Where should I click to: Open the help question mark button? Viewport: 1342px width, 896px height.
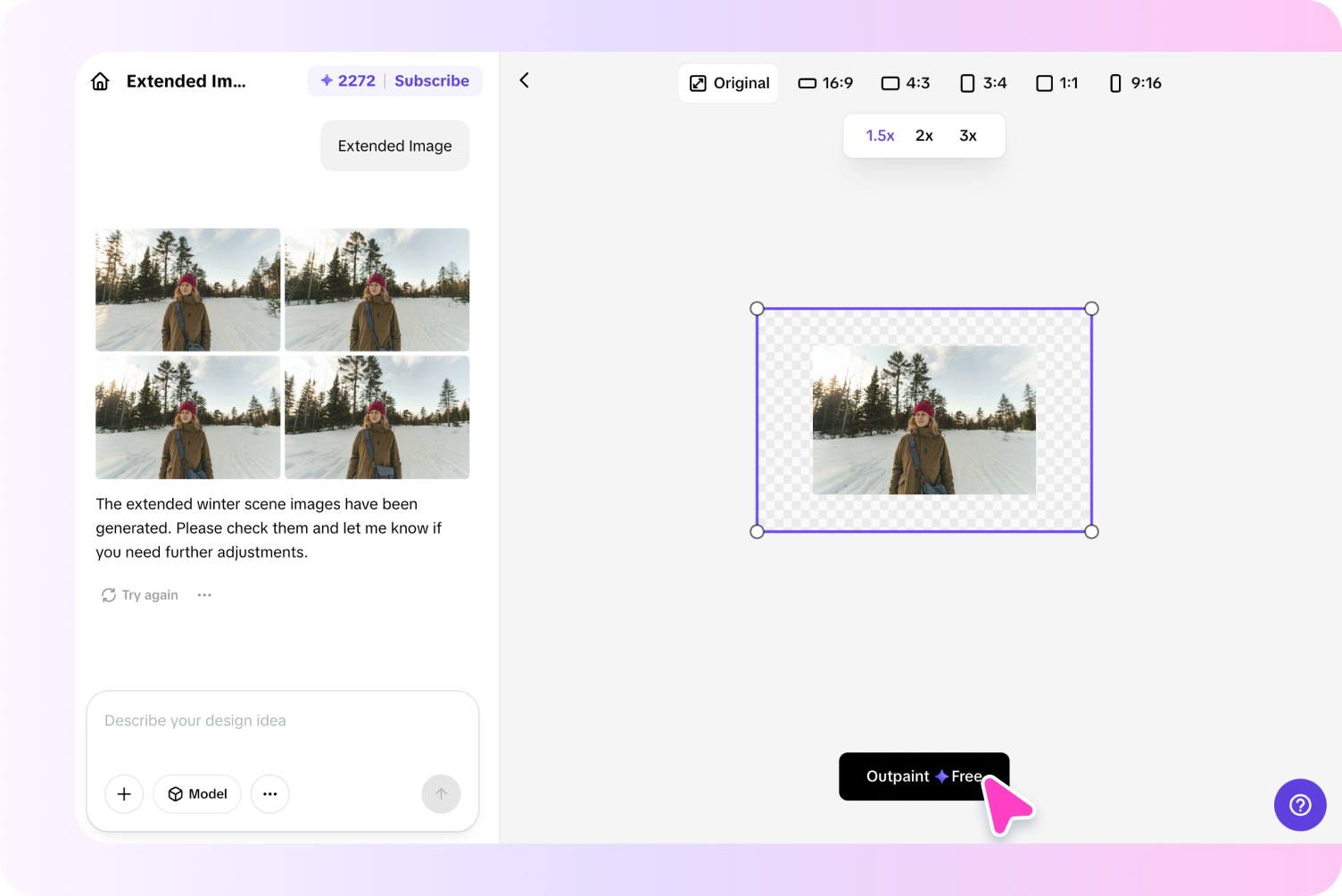1299,805
